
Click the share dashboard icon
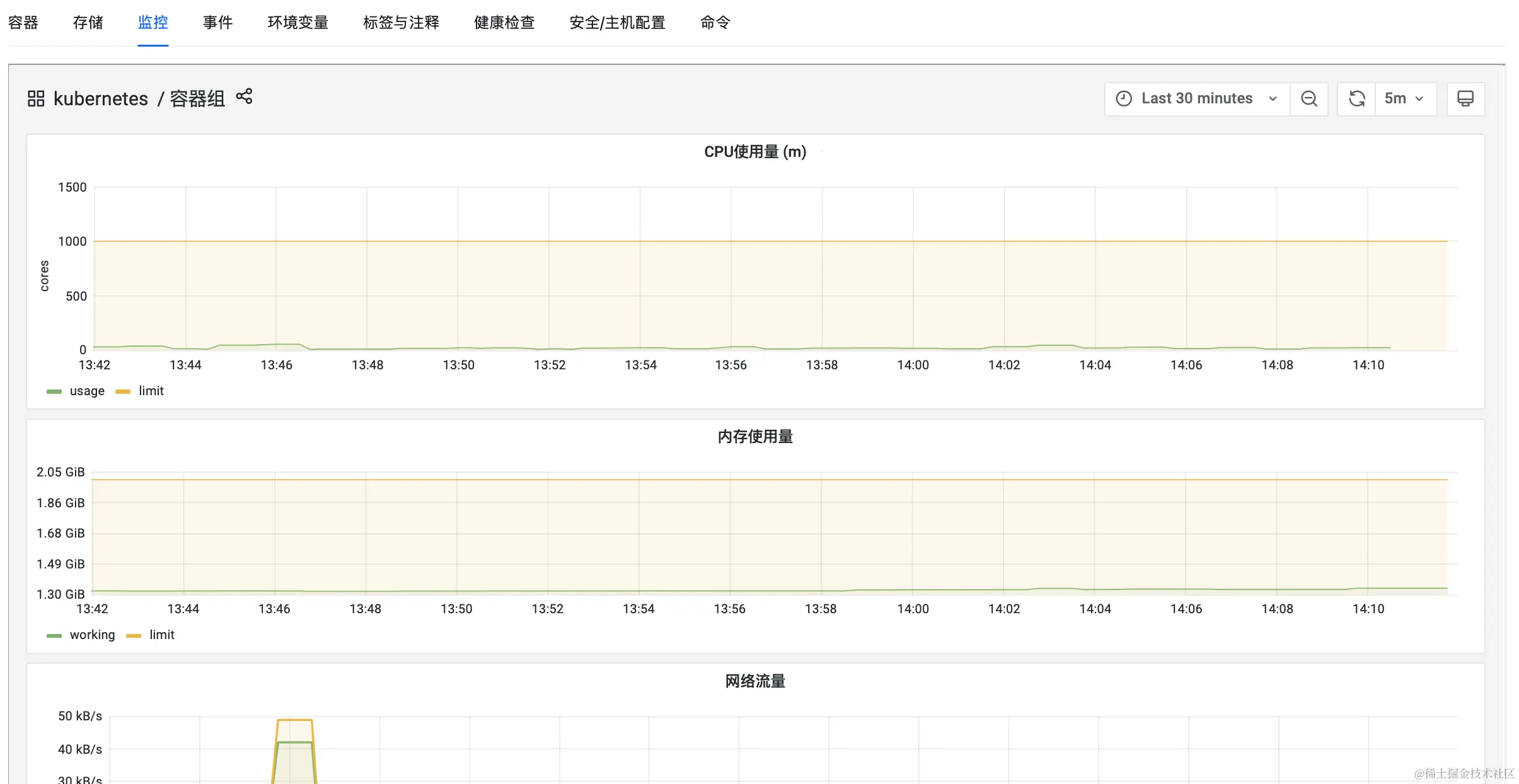point(245,96)
